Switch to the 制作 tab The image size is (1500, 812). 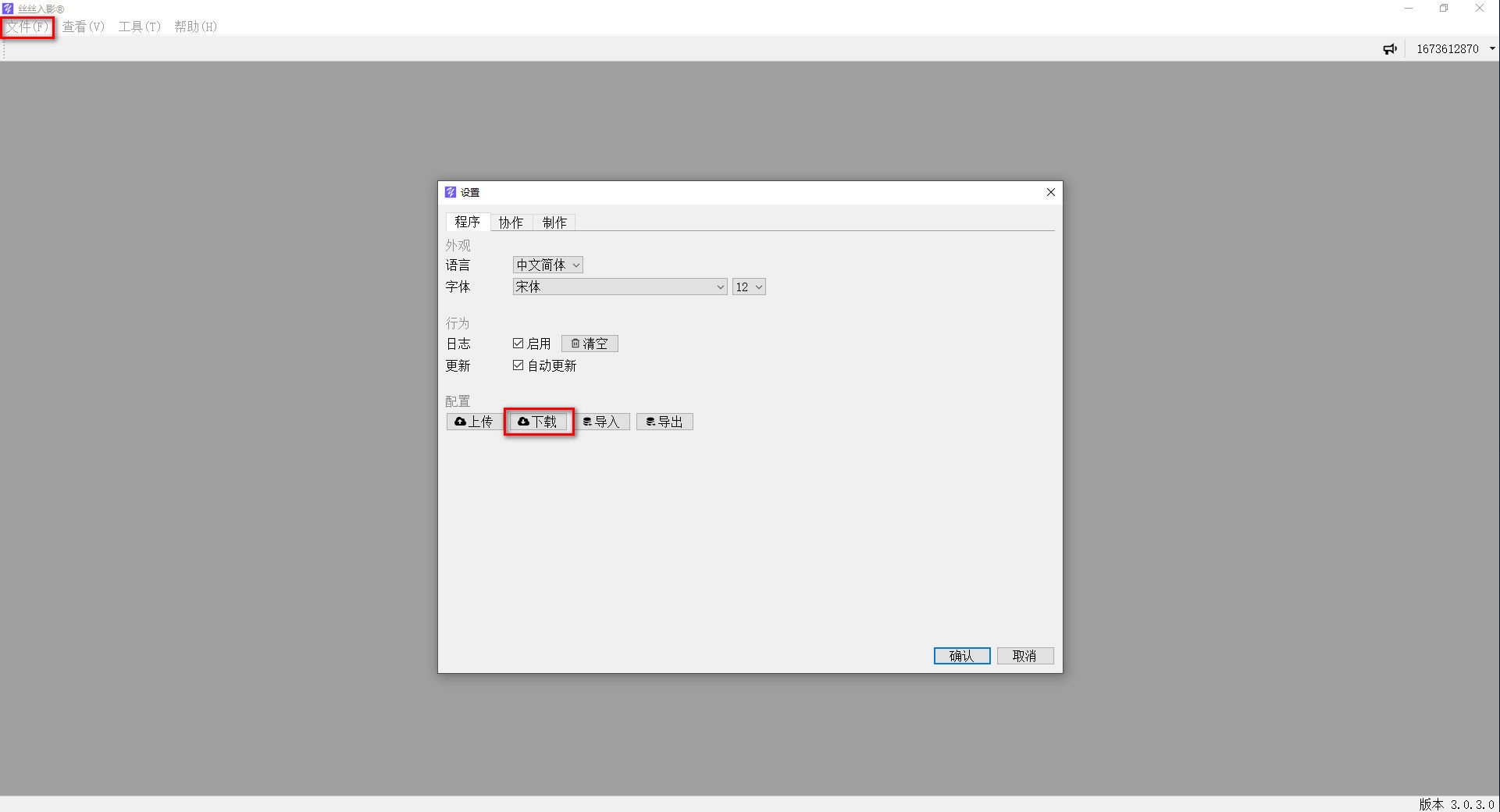(x=554, y=223)
